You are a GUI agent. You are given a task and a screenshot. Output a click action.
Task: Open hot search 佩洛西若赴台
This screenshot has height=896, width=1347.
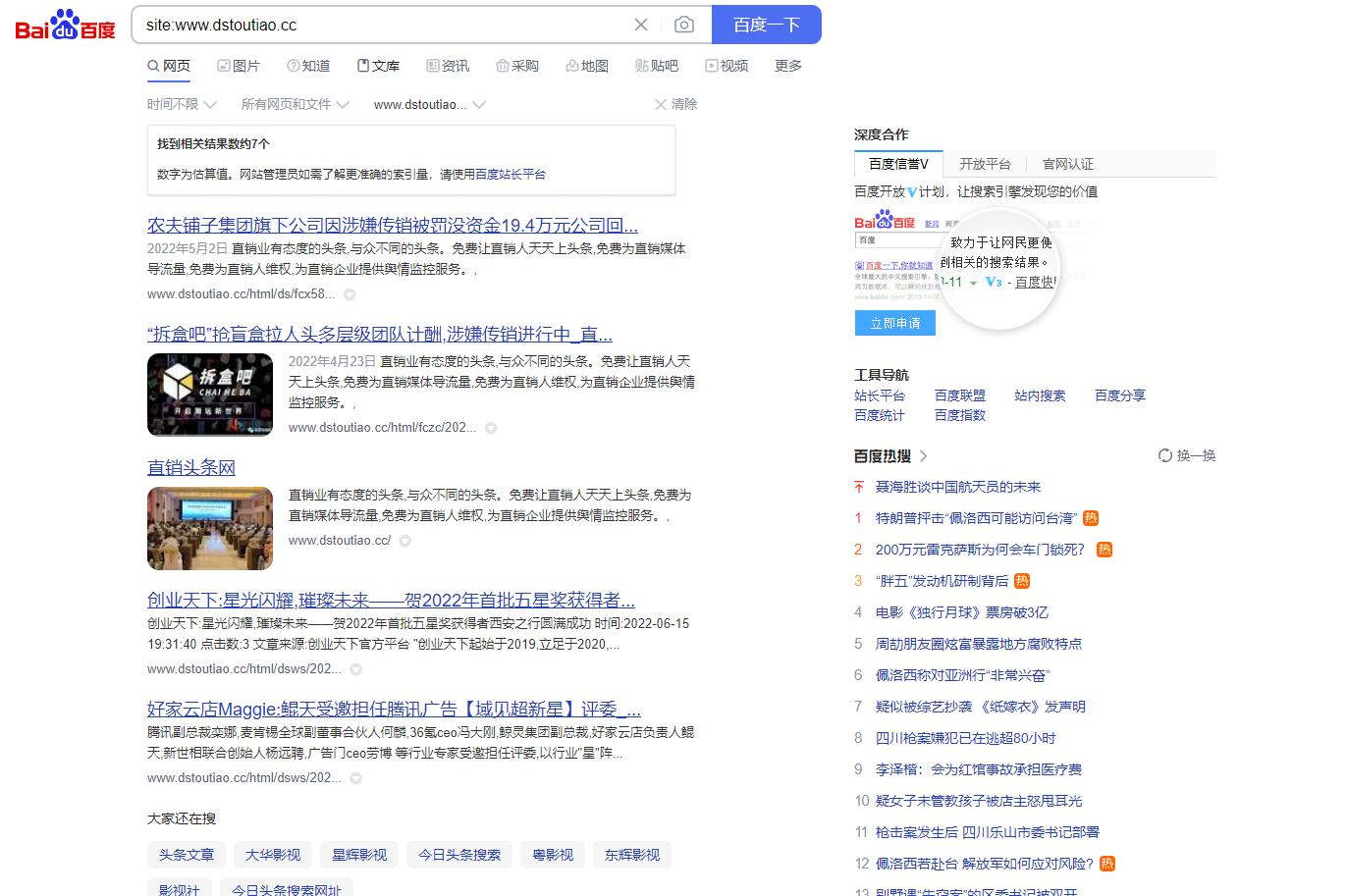pos(985,864)
